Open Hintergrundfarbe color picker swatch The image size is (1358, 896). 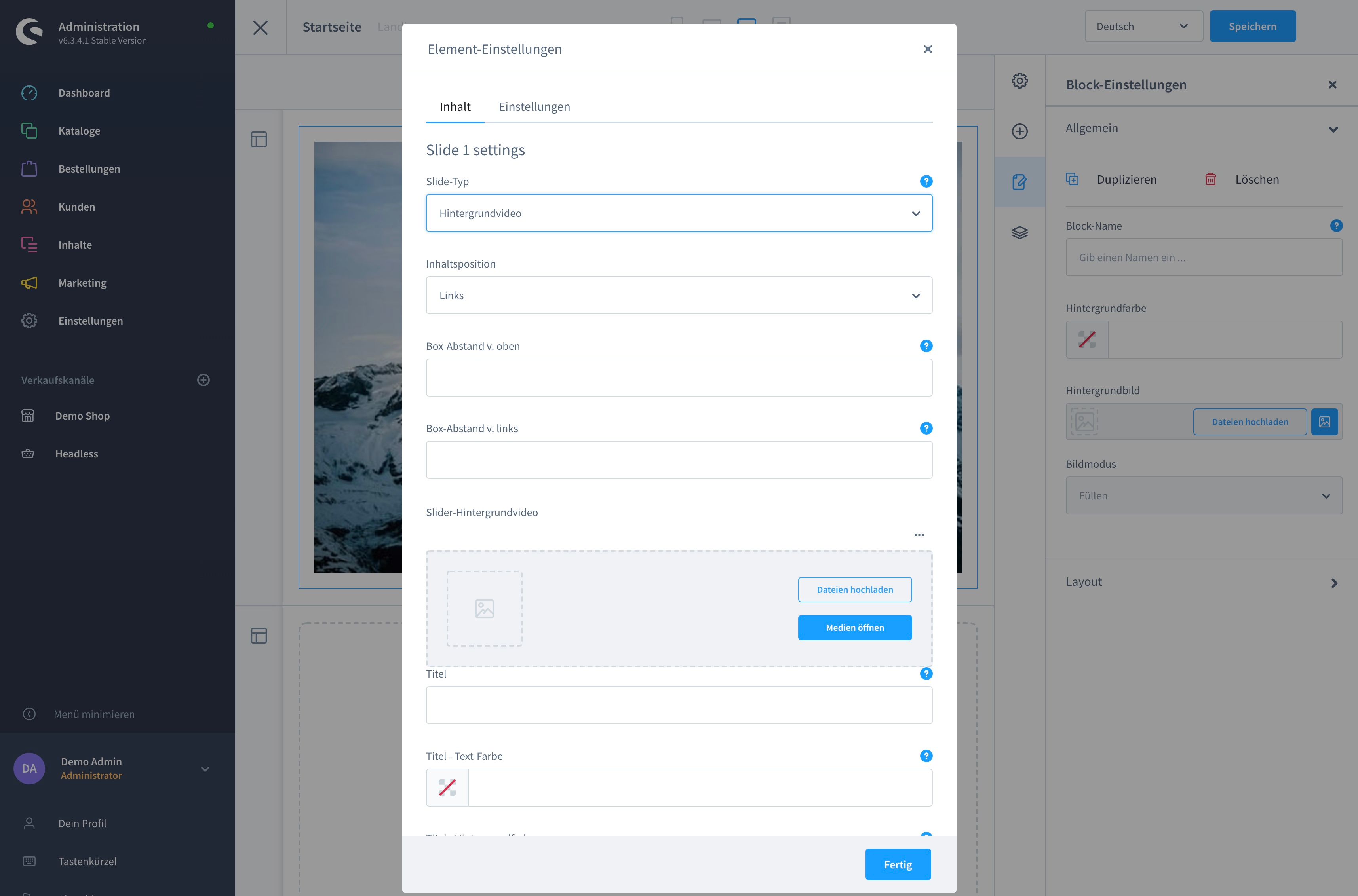click(1087, 340)
